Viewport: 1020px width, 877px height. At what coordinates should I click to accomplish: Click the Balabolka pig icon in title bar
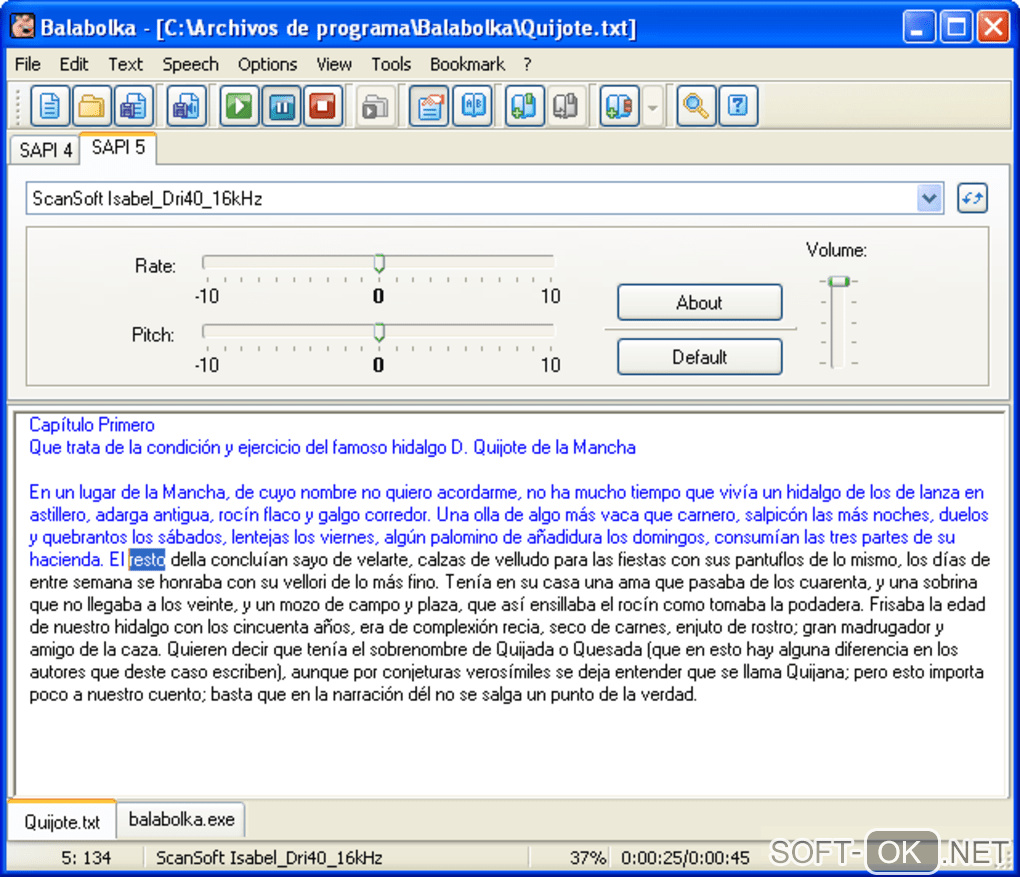click(22, 27)
